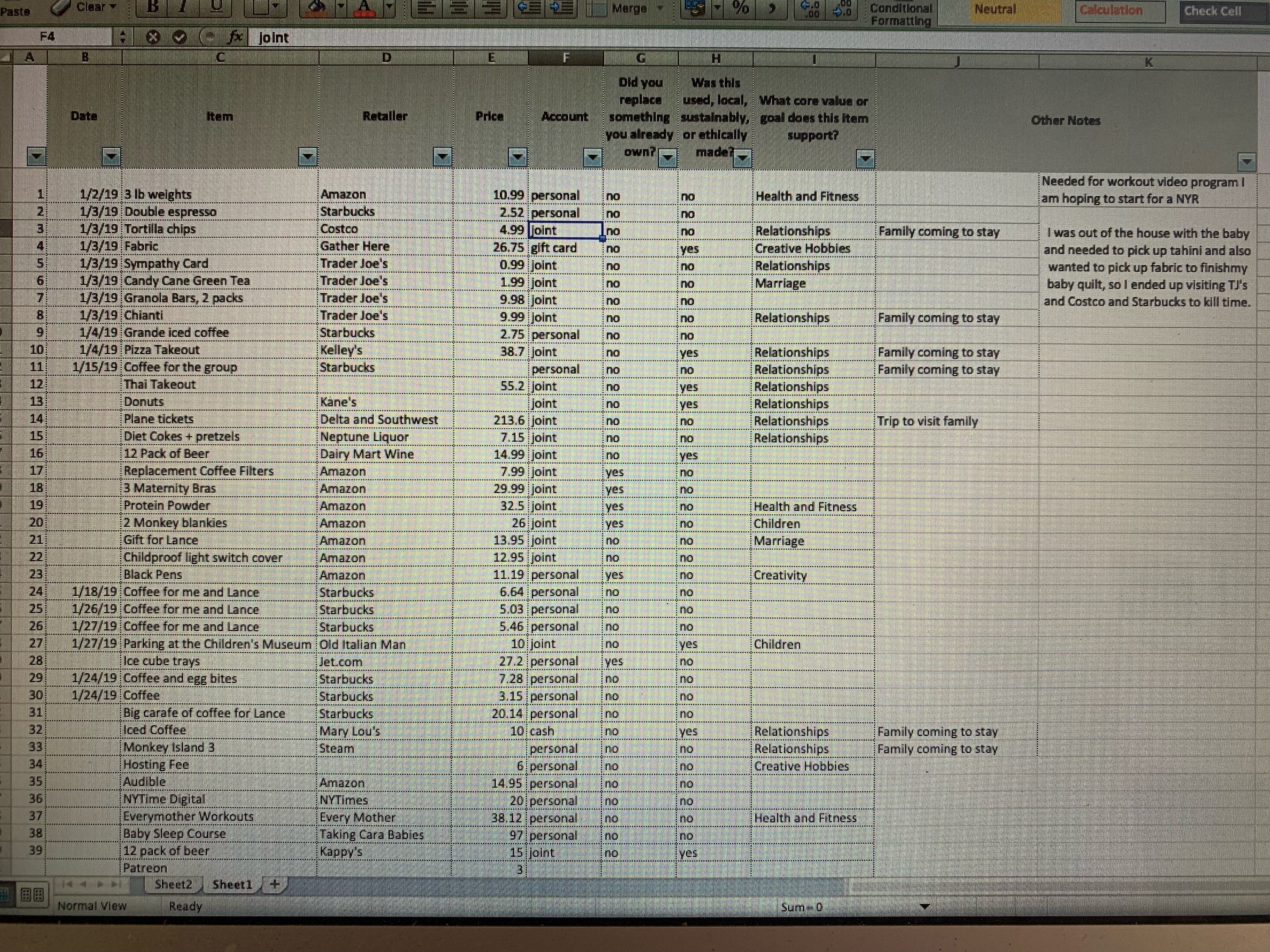1270x952 pixels.
Task: Open filter for 'Was this used, local' column
Action: coord(743,158)
